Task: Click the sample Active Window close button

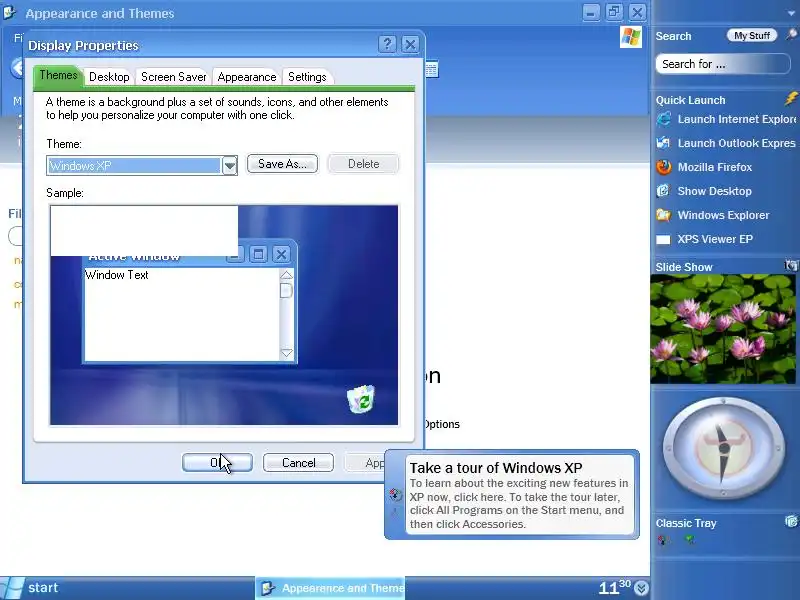Action: (x=281, y=254)
